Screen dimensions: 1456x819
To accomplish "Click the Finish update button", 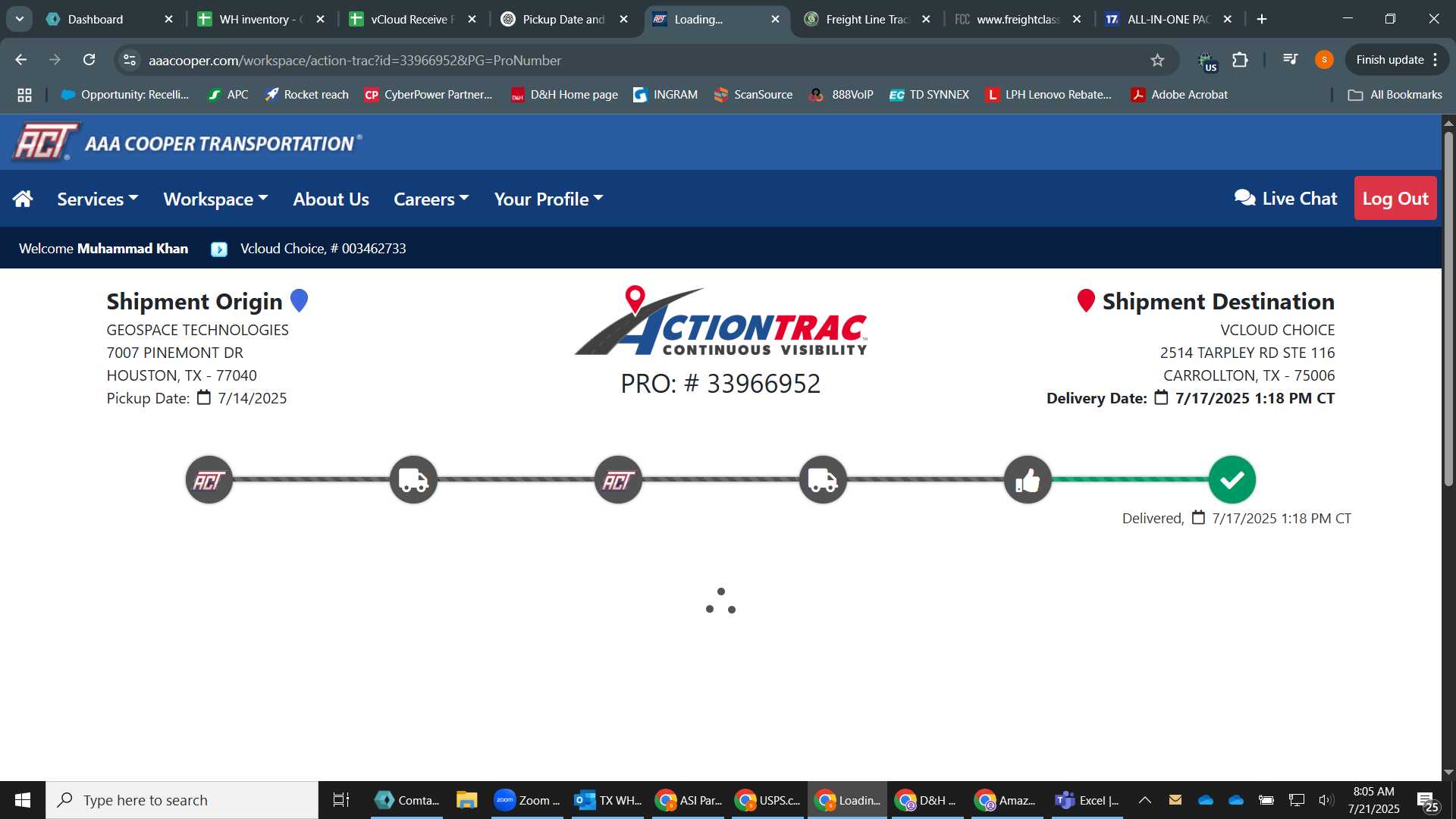I will (x=1397, y=60).
